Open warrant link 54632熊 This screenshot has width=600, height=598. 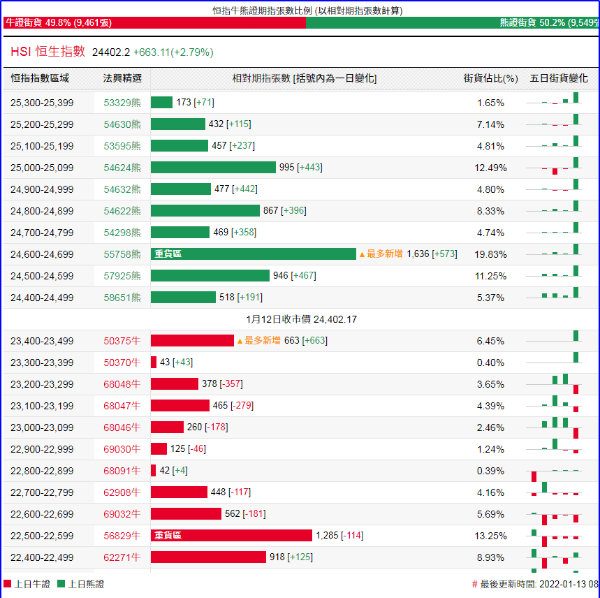(122, 189)
